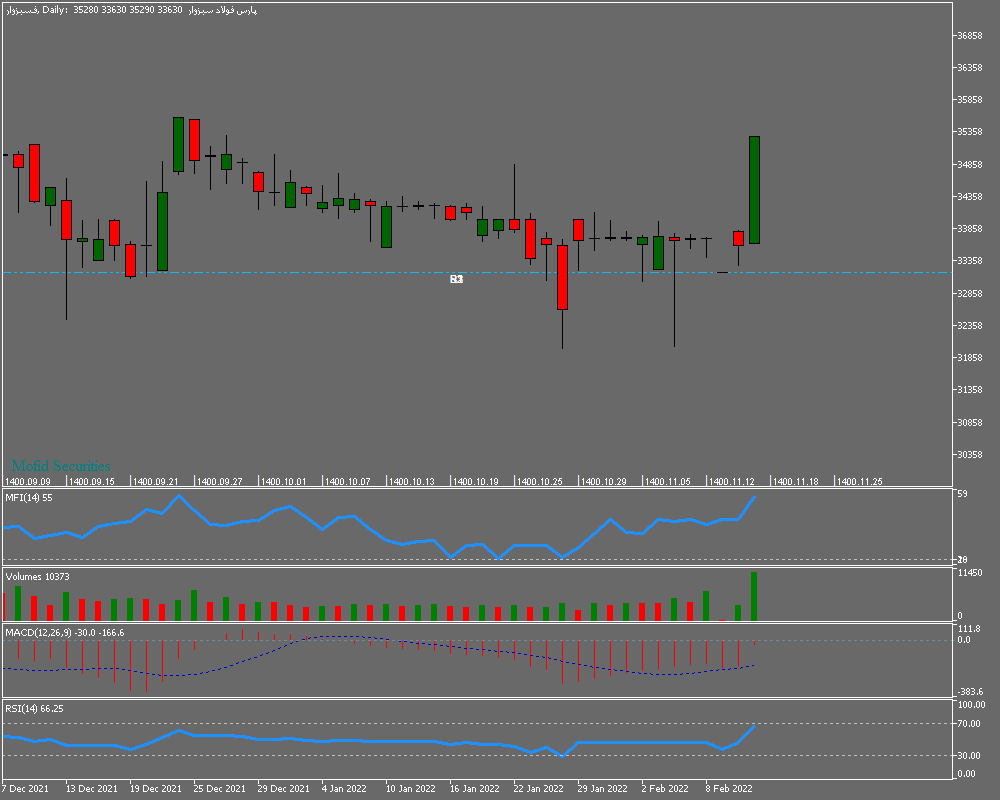Screen dimensions: 1000x800
Task: Click the 22 Jan 2022 date label
Action: tap(539, 789)
